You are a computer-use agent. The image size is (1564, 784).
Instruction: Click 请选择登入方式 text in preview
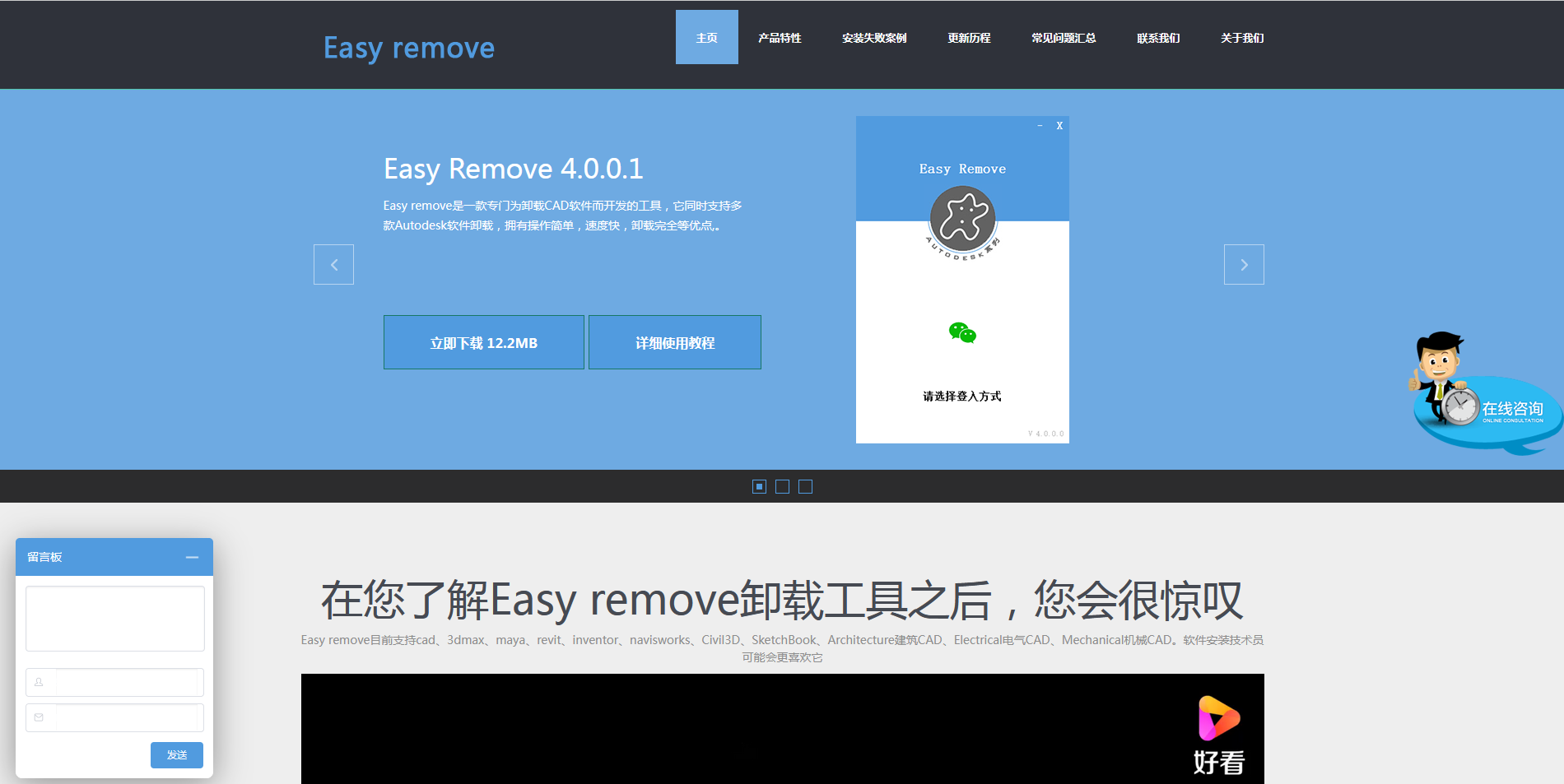[962, 396]
